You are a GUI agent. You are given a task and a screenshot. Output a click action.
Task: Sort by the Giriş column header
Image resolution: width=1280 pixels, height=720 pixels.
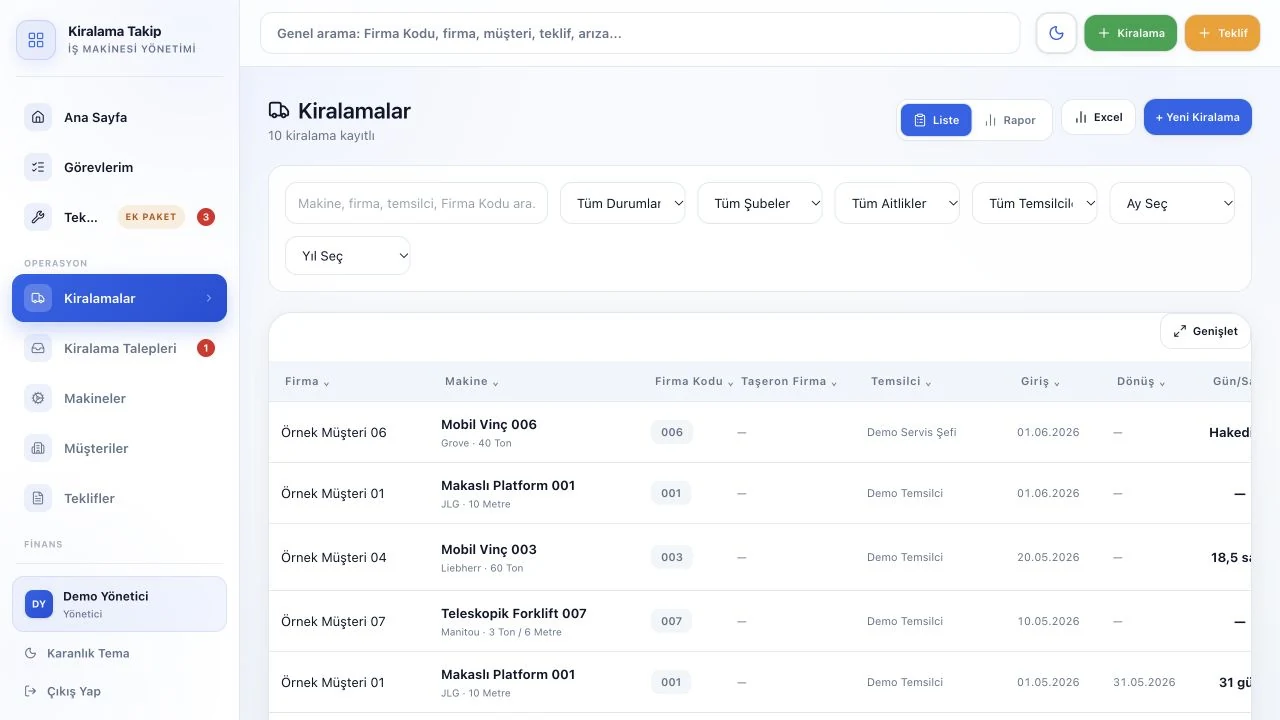1040,382
